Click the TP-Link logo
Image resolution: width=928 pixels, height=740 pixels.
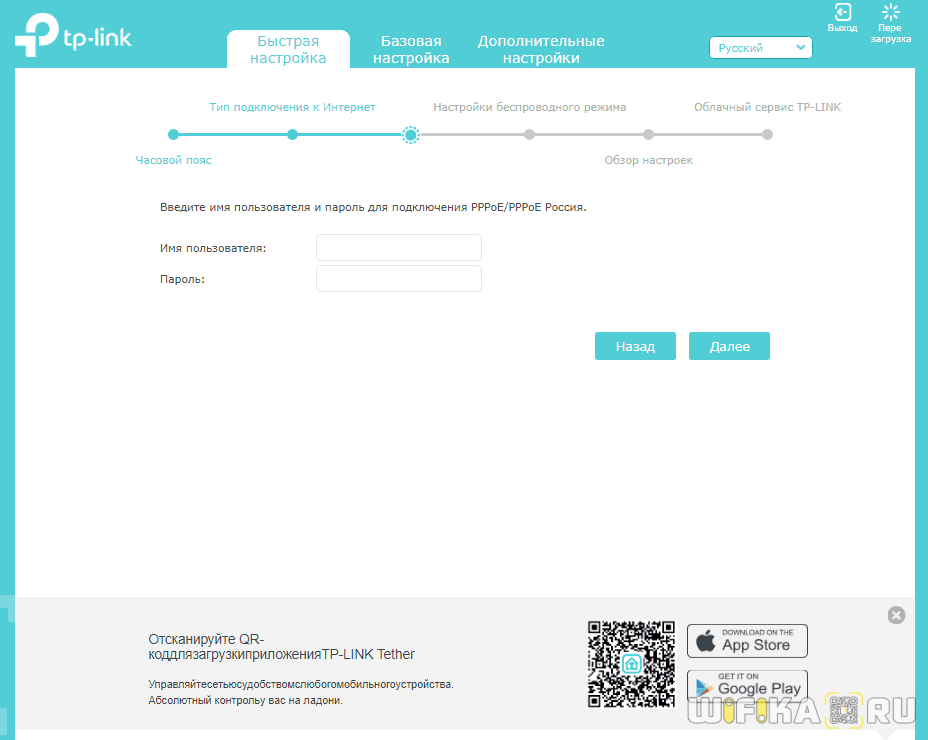(x=72, y=36)
